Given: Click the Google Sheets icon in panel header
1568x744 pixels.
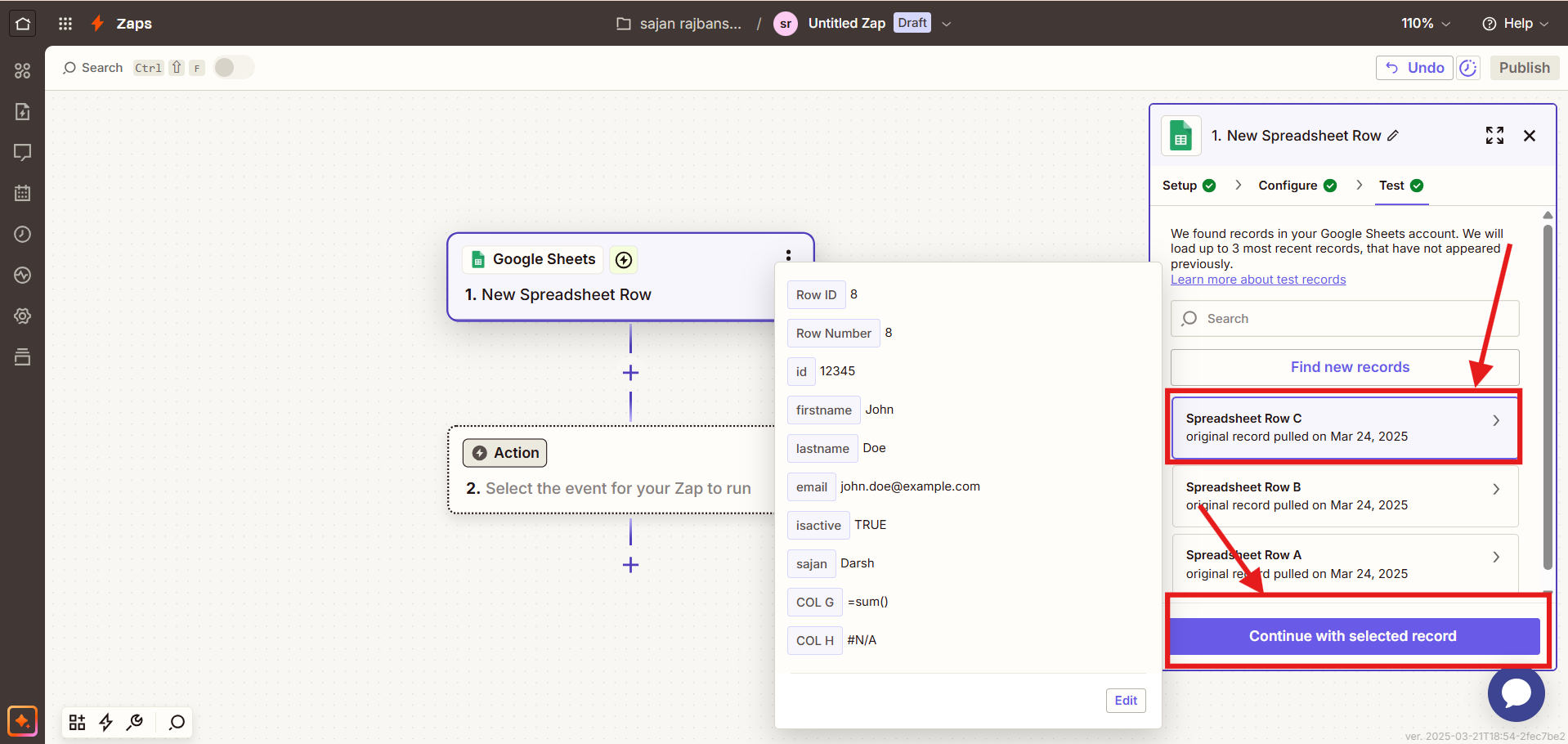Looking at the screenshot, I should click(1180, 136).
